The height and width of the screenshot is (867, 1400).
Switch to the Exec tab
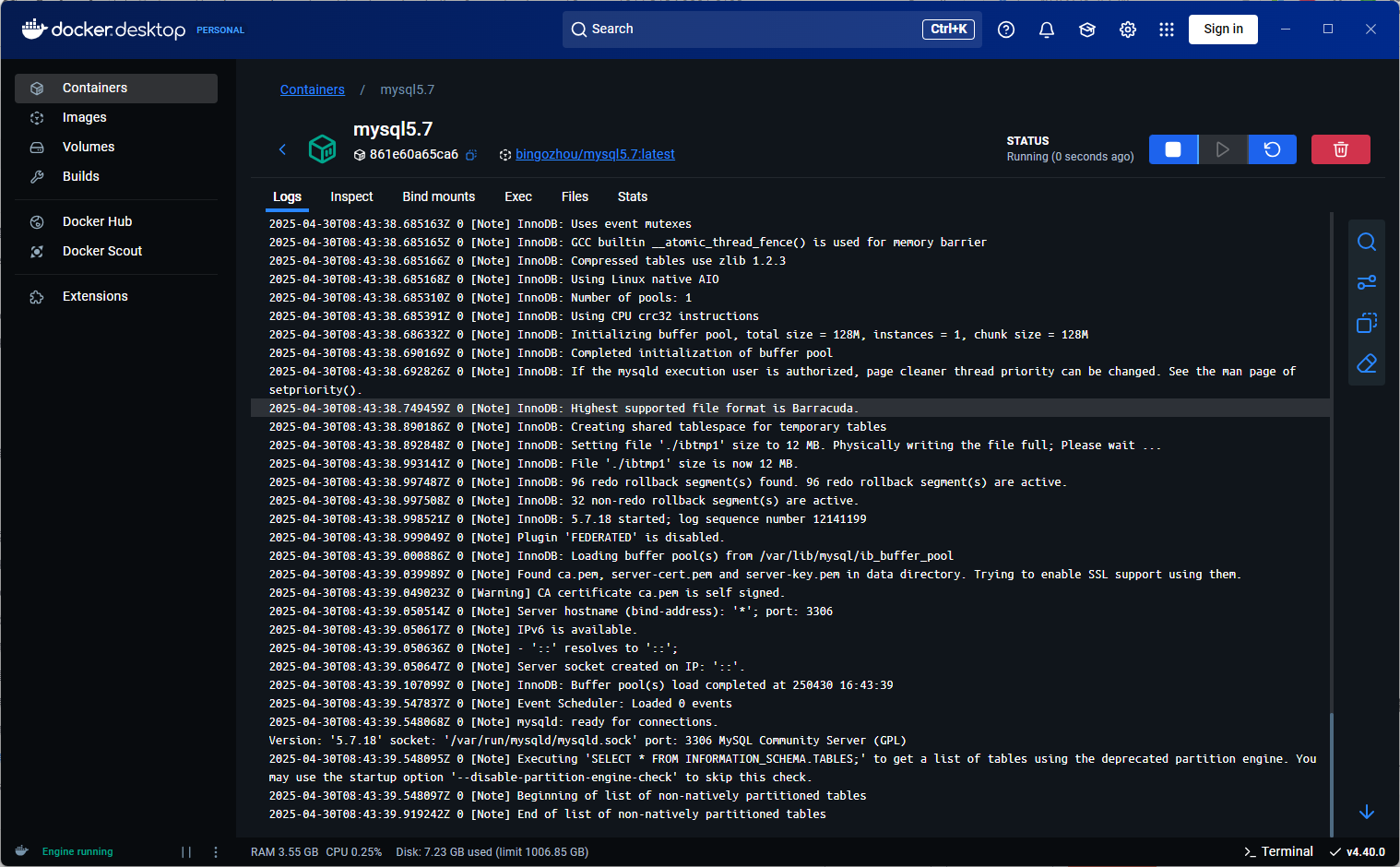coord(518,196)
